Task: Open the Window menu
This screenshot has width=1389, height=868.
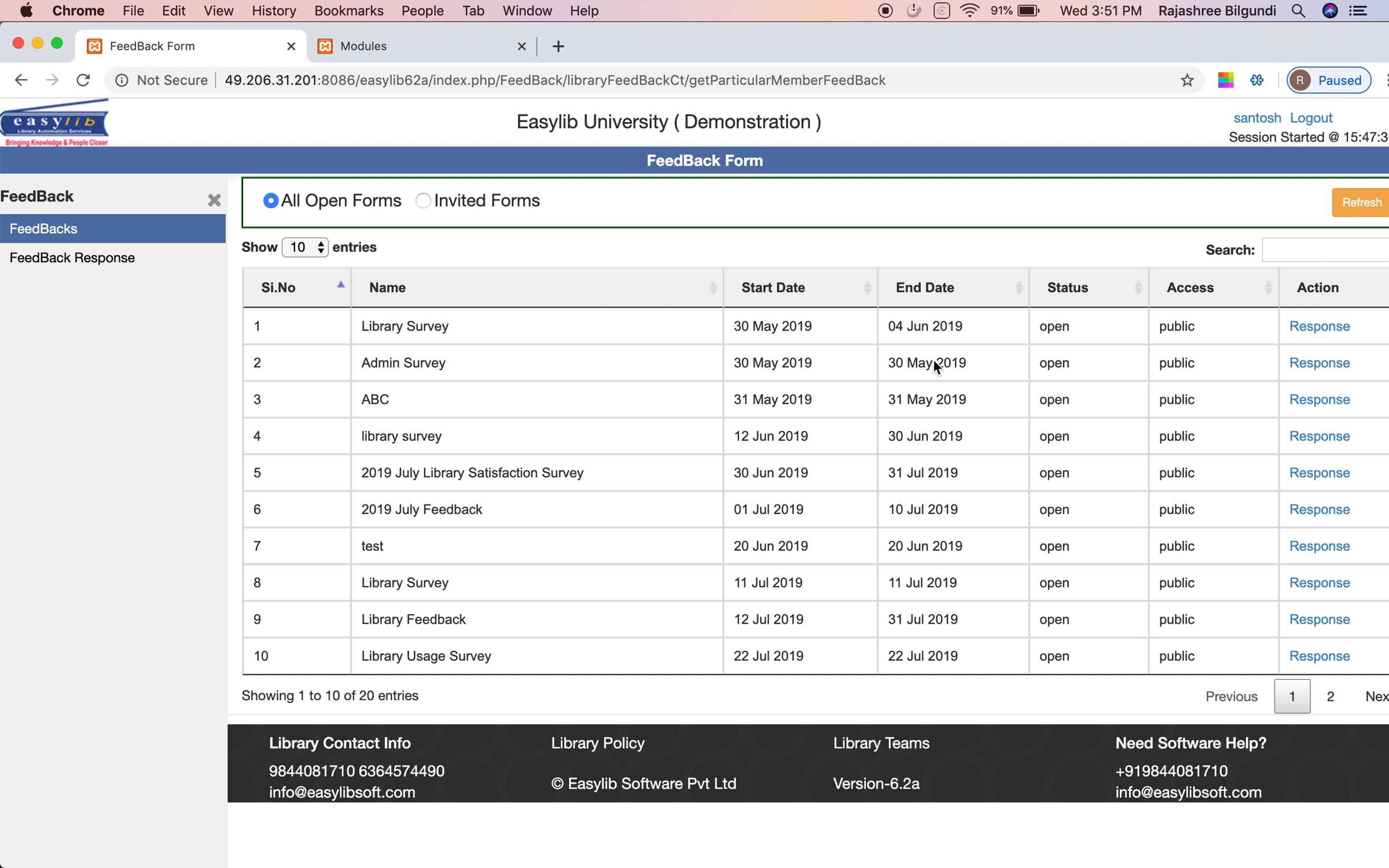Action: (x=527, y=10)
